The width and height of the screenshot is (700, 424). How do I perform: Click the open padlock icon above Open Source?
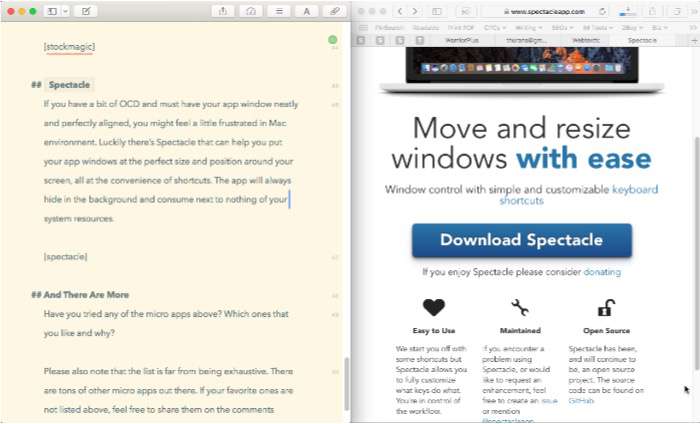(606, 308)
